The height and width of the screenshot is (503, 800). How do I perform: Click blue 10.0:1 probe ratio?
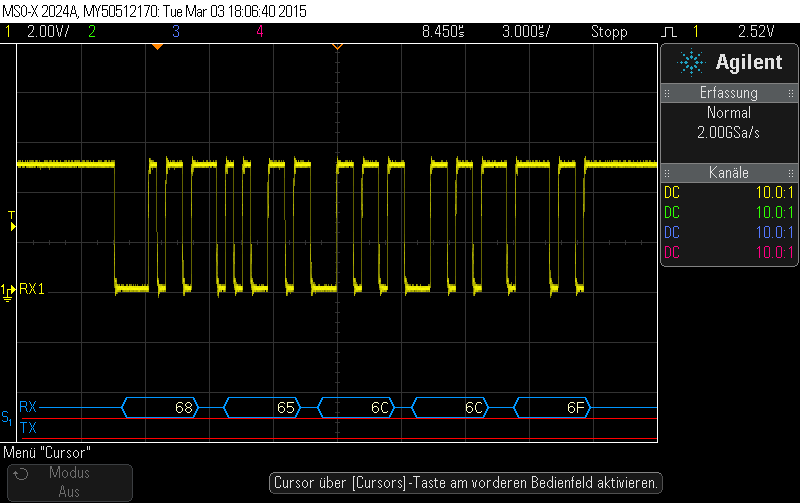pos(774,232)
